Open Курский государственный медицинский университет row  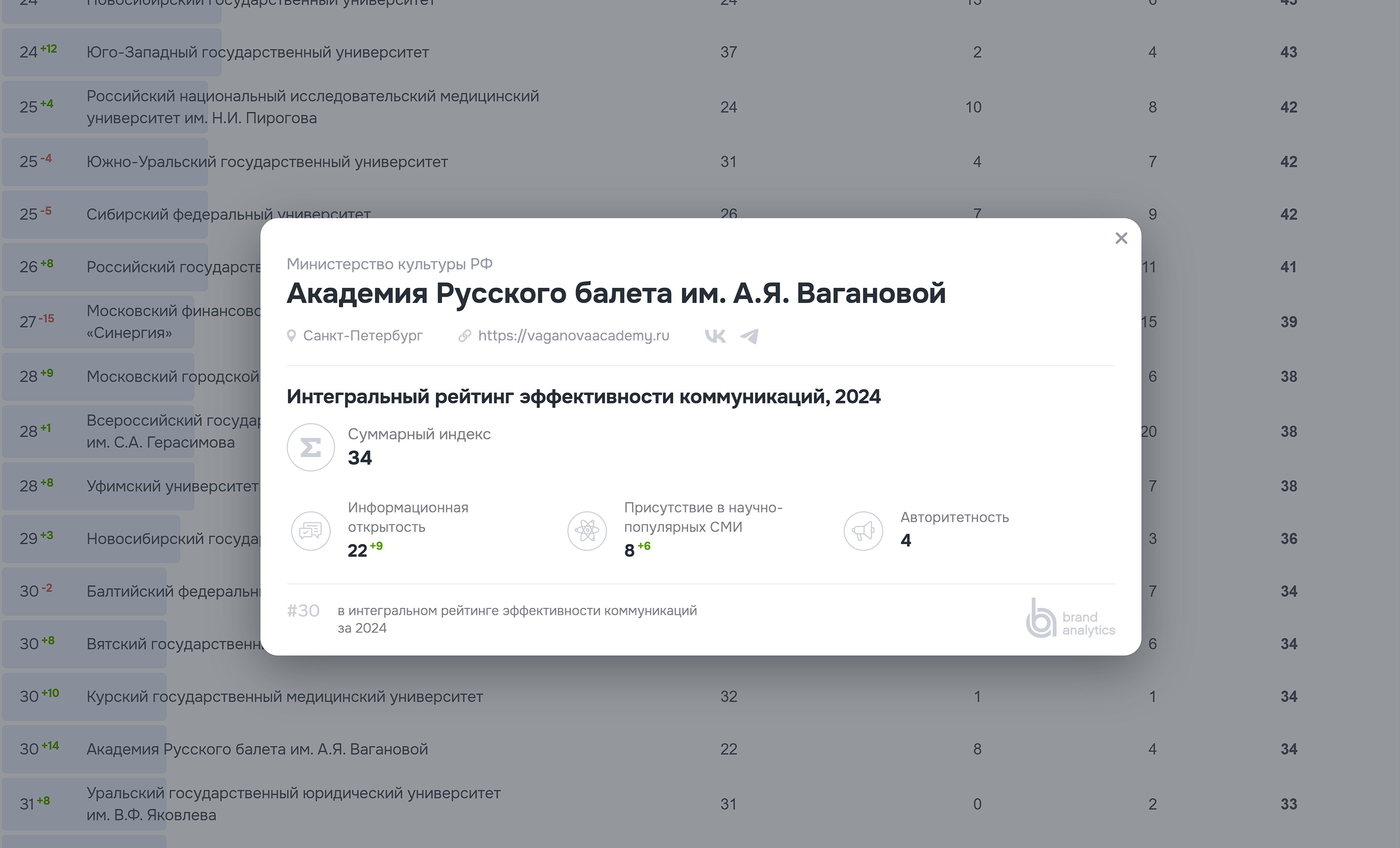pyautogui.click(x=700, y=697)
